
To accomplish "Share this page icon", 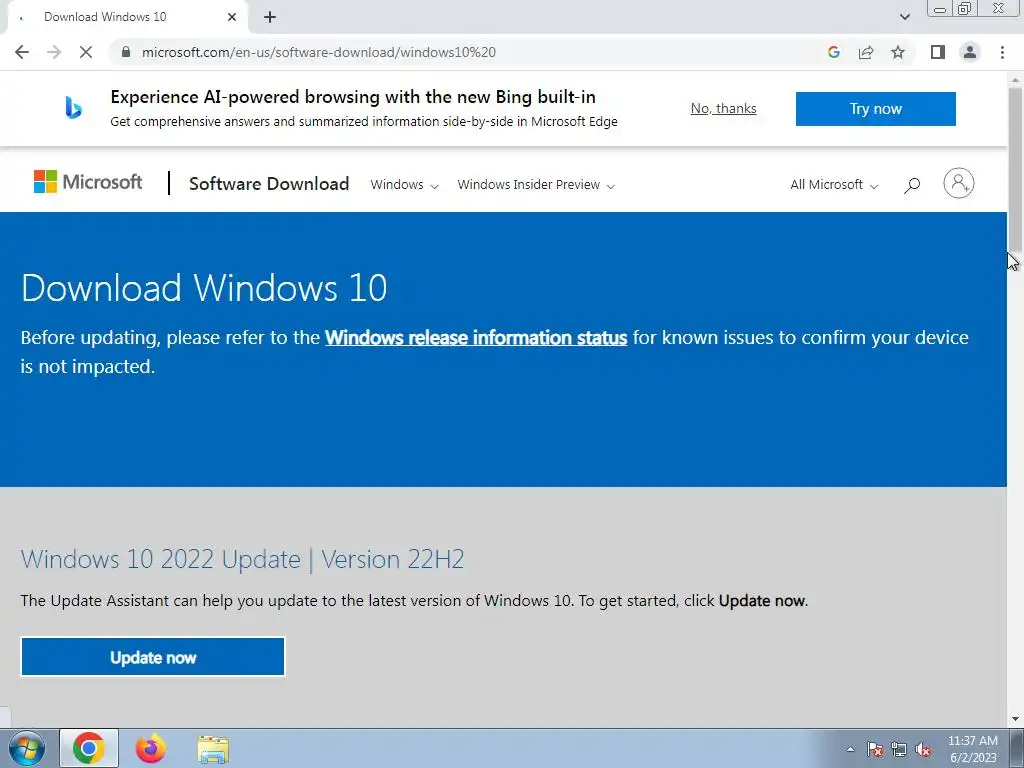I will point(866,52).
